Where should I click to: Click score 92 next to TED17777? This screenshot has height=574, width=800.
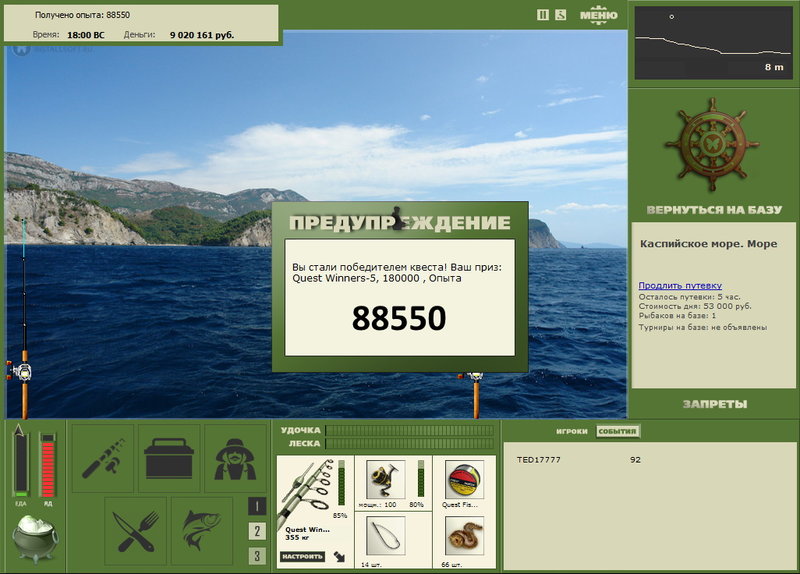[x=635, y=459]
